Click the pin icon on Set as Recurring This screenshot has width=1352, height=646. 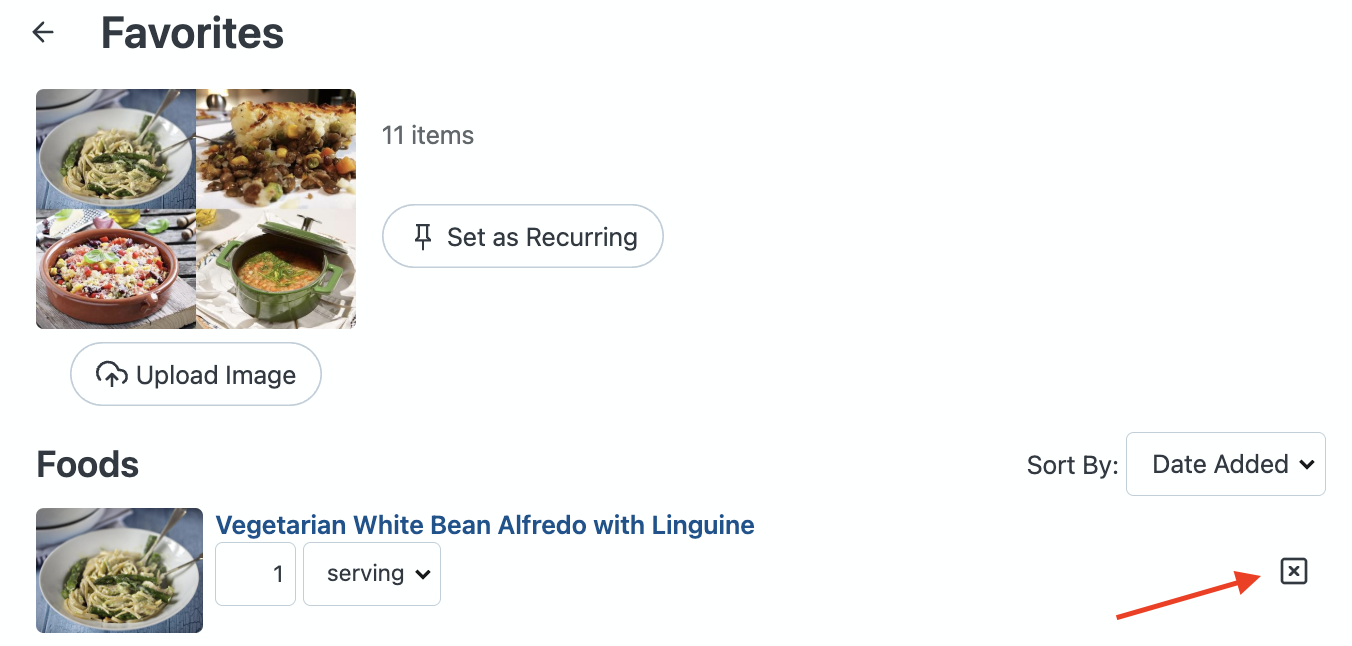423,237
